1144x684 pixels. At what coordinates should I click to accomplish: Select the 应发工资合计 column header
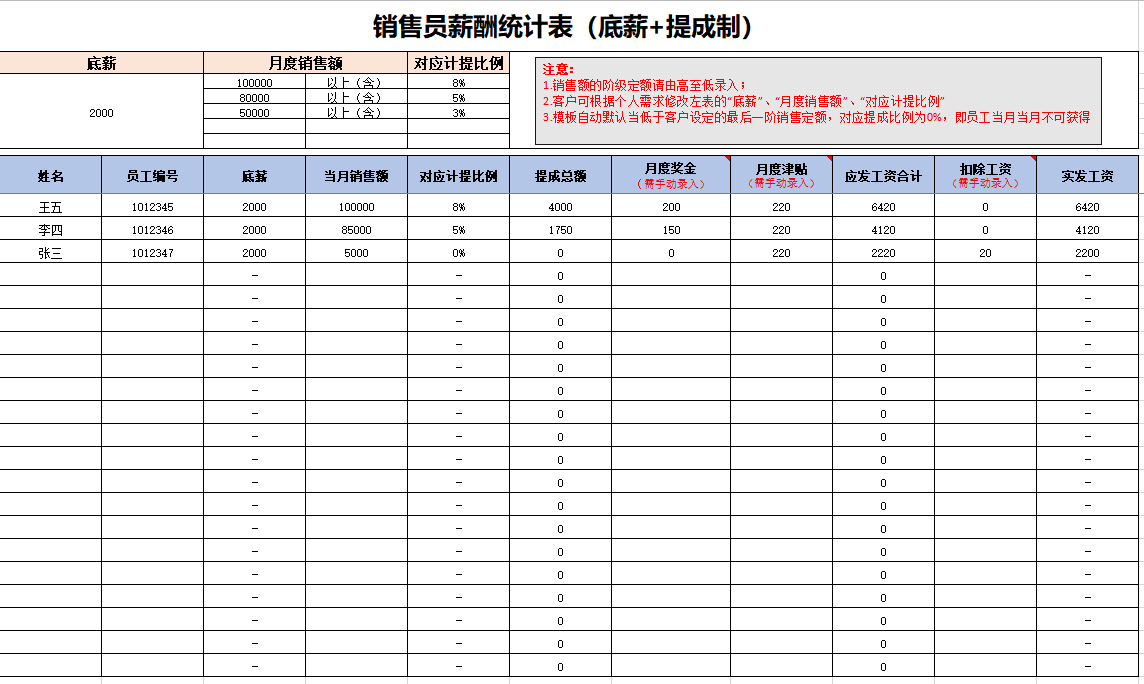tap(883, 176)
